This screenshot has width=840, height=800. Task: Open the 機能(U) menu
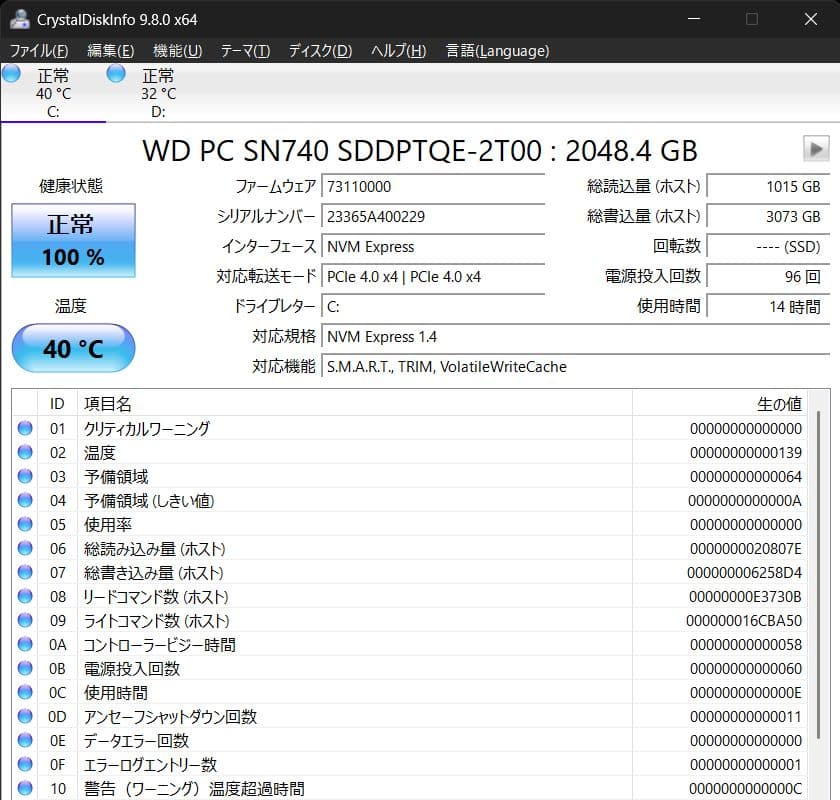[177, 51]
